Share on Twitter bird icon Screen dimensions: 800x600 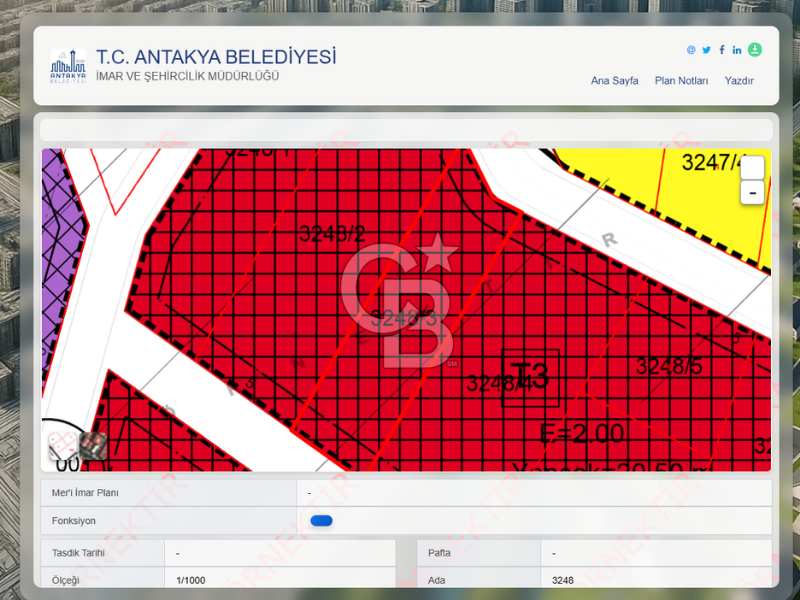click(706, 50)
